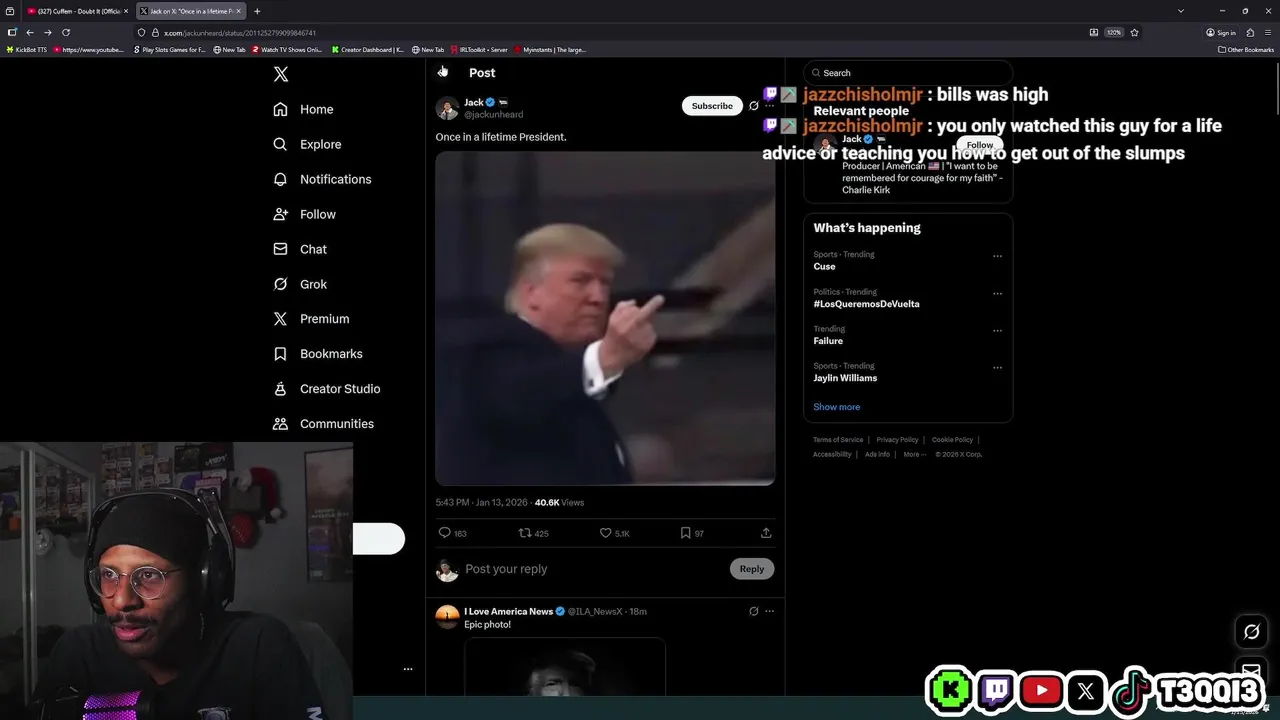Open the floating Grok button
This screenshot has width=1280, height=720.
coord(1251,631)
